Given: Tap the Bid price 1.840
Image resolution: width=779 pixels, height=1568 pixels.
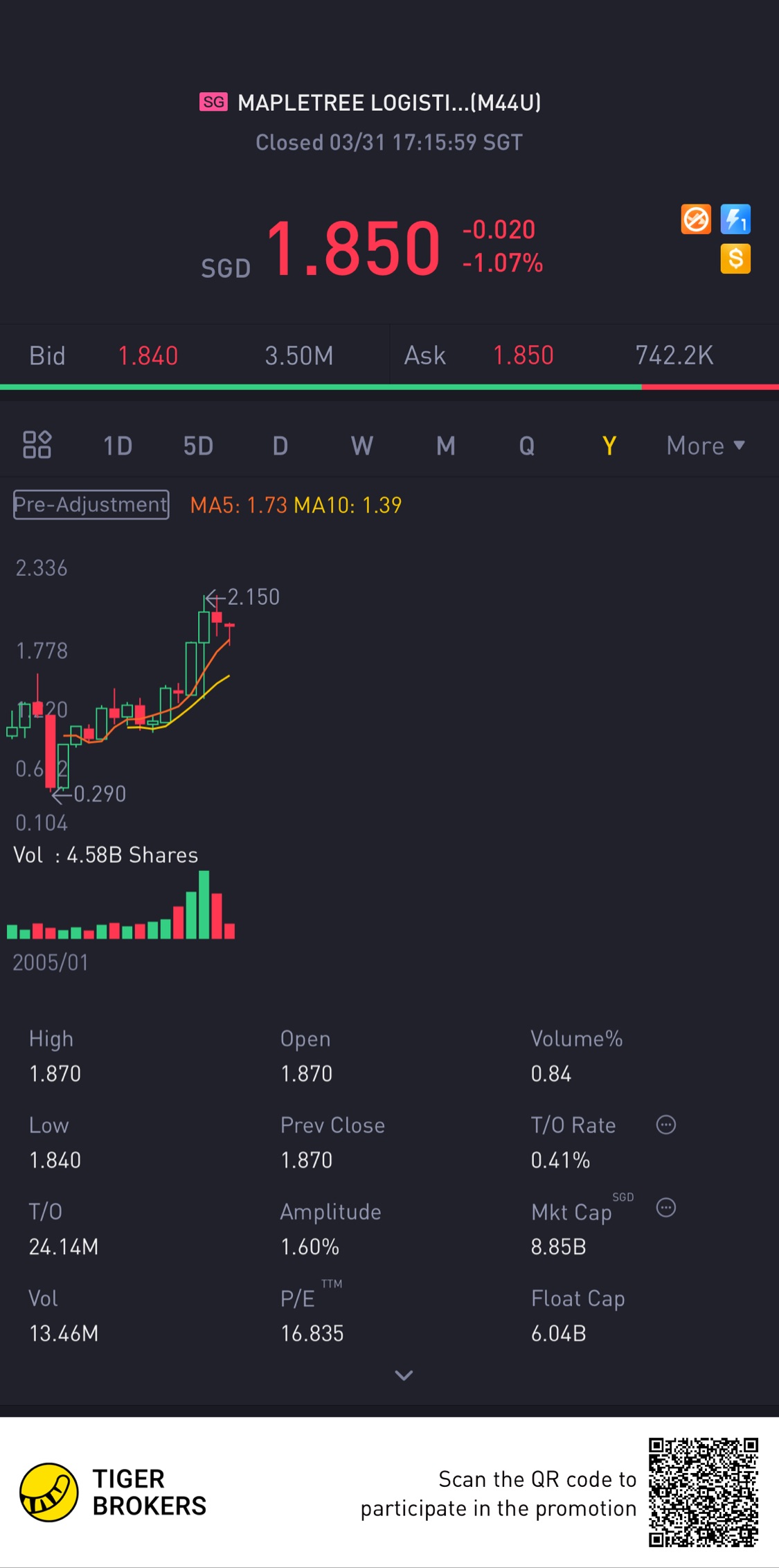Looking at the screenshot, I should coord(147,356).
